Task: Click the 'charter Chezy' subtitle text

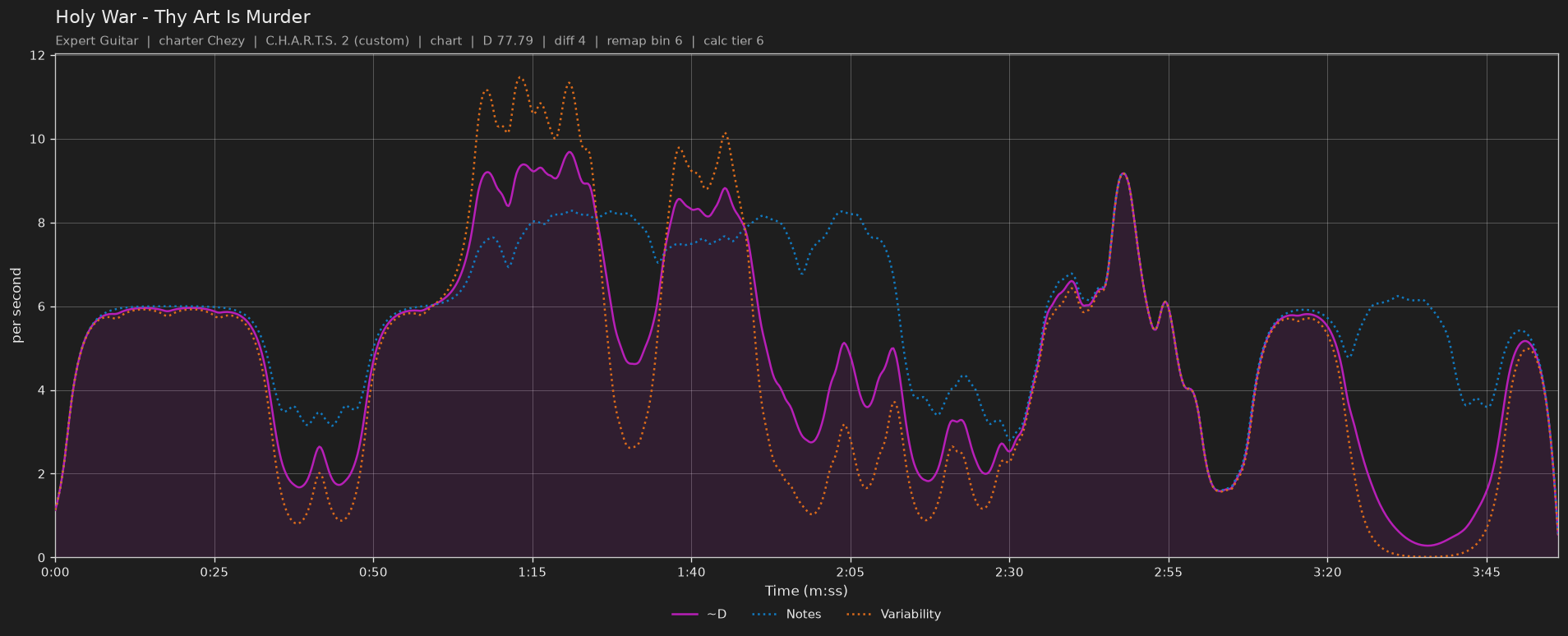Action: 201,40
